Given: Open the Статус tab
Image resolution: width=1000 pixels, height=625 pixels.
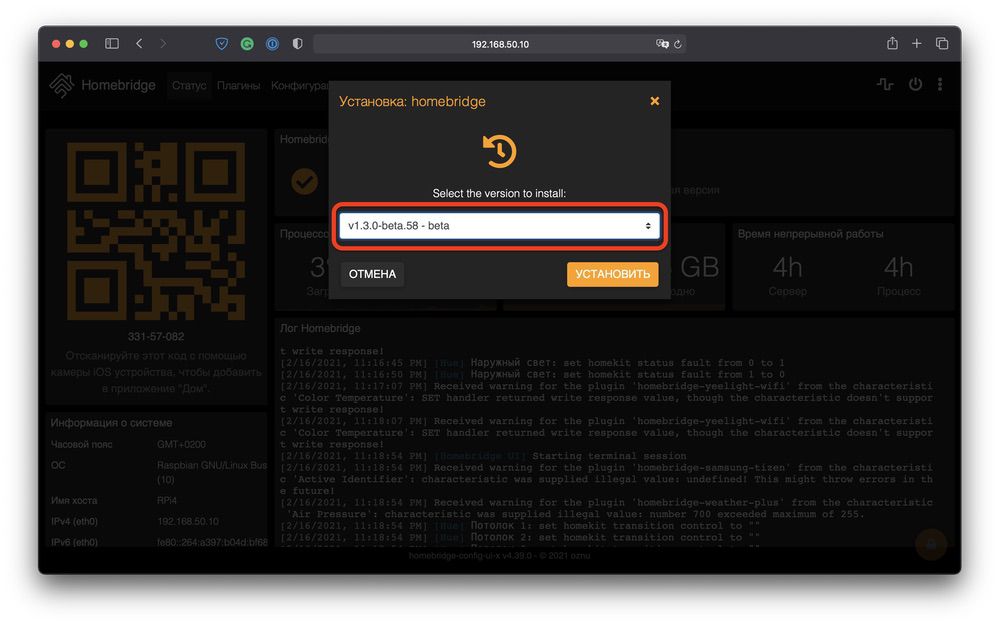Looking at the screenshot, I should click(189, 85).
